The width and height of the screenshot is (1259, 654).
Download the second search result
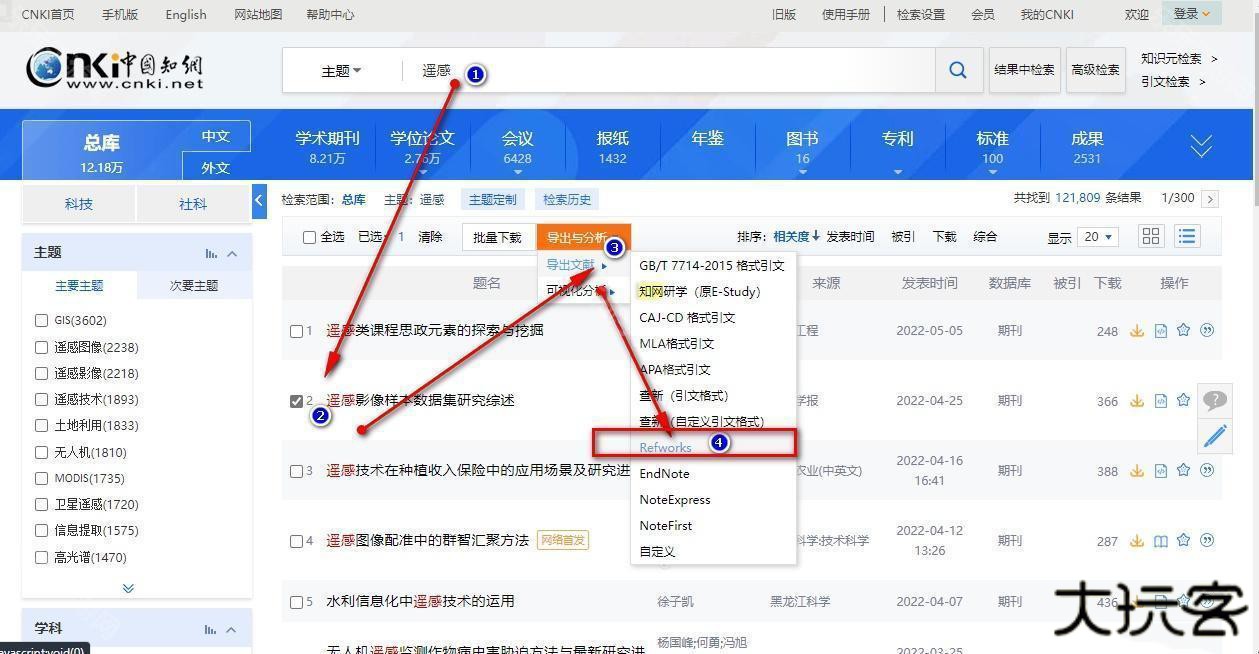pyautogui.click(x=1137, y=400)
